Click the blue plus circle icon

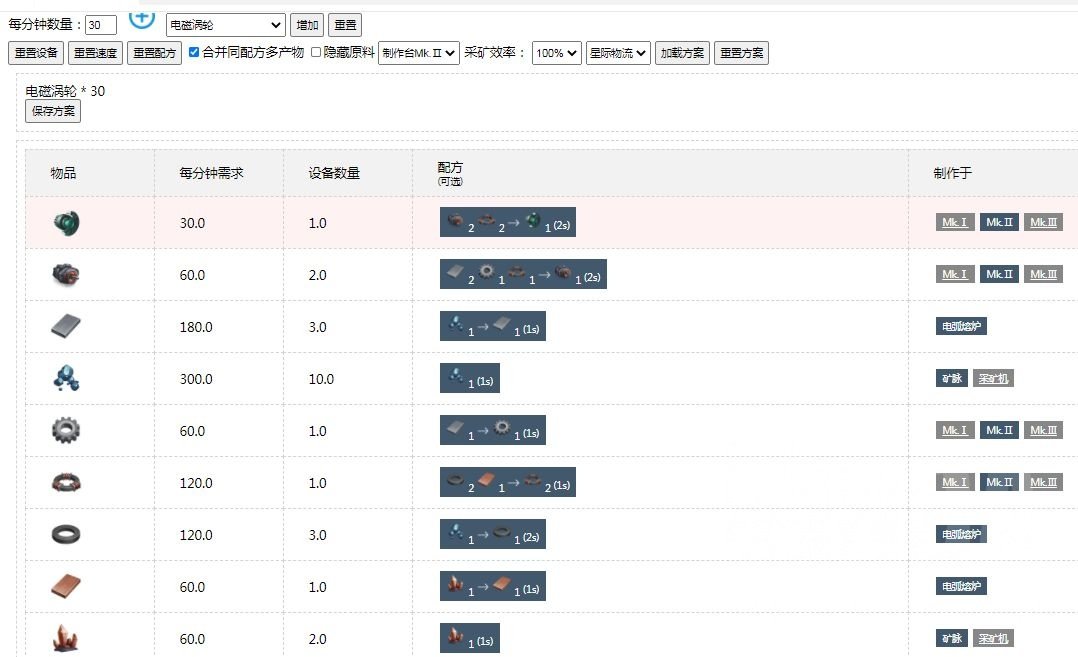[x=142, y=19]
